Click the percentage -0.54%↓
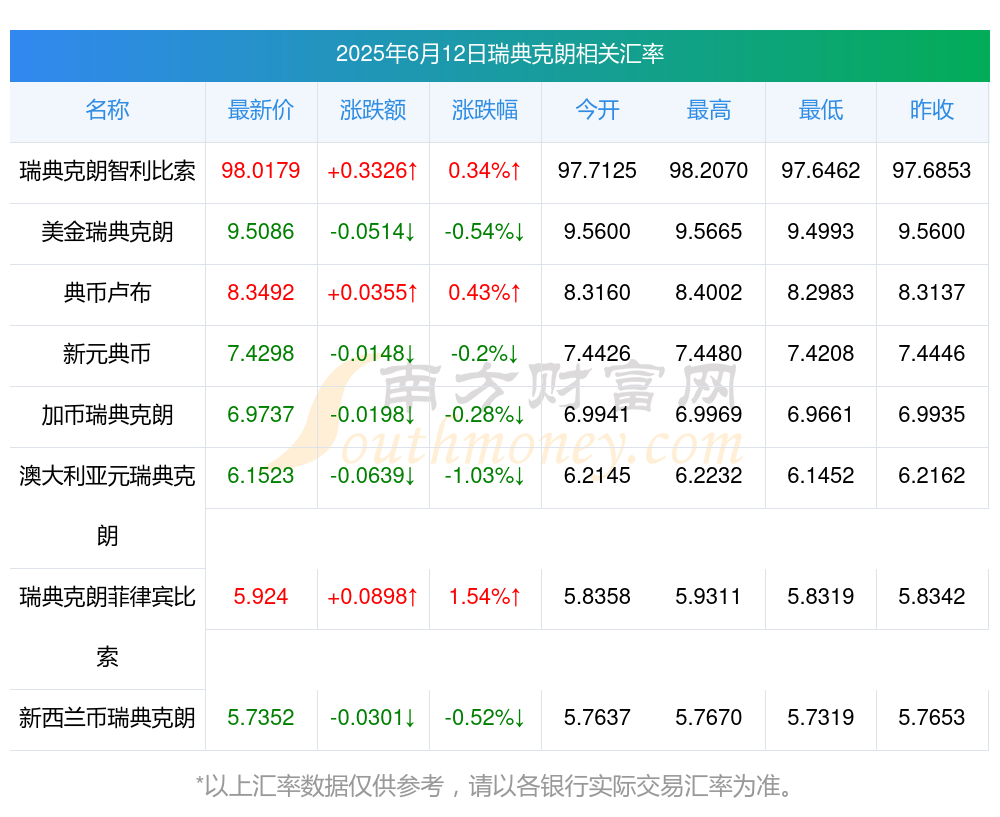The image size is (1000, 817). tap(485, 232)
